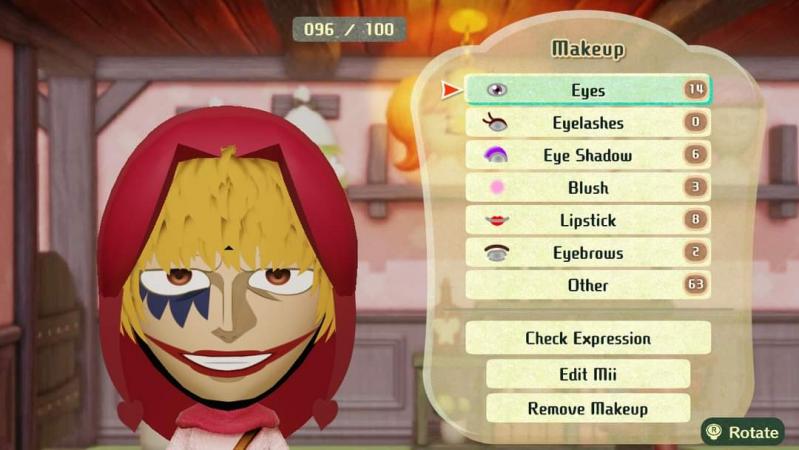Click the Eyes count badge 14

click(x=696, y=90)
